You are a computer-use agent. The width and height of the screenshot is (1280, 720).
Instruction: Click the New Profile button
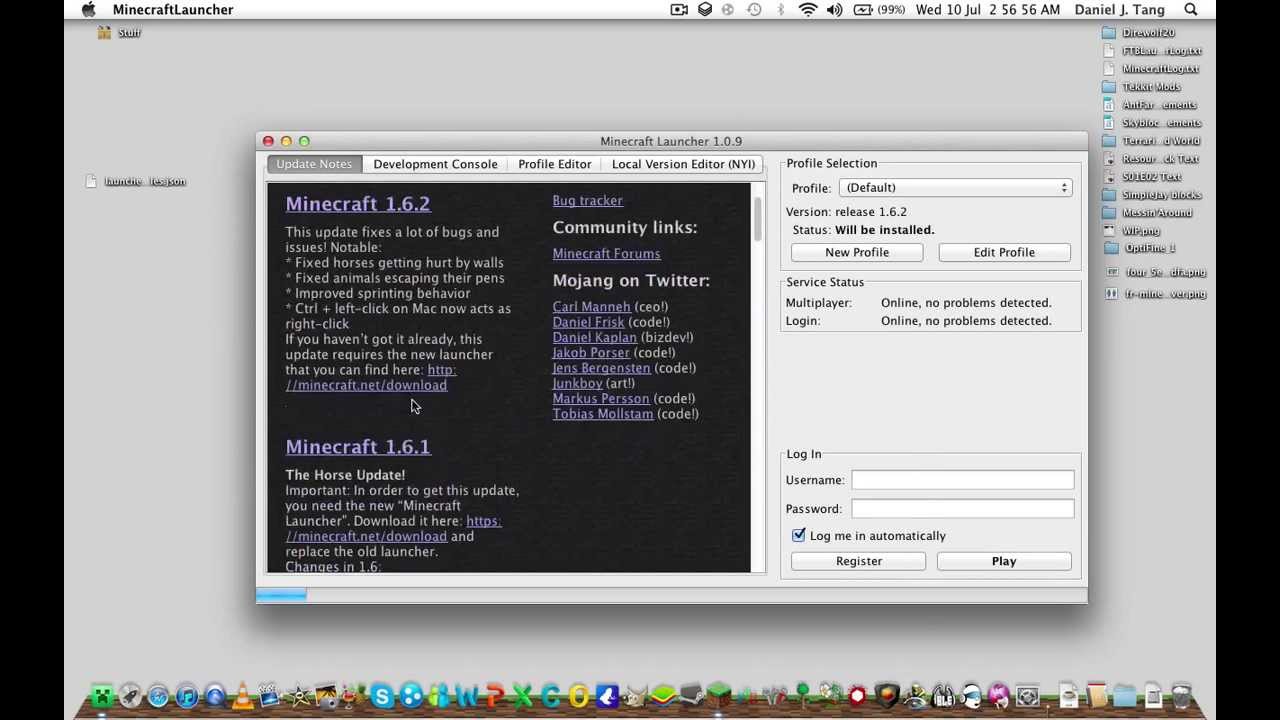click(857, 253)
